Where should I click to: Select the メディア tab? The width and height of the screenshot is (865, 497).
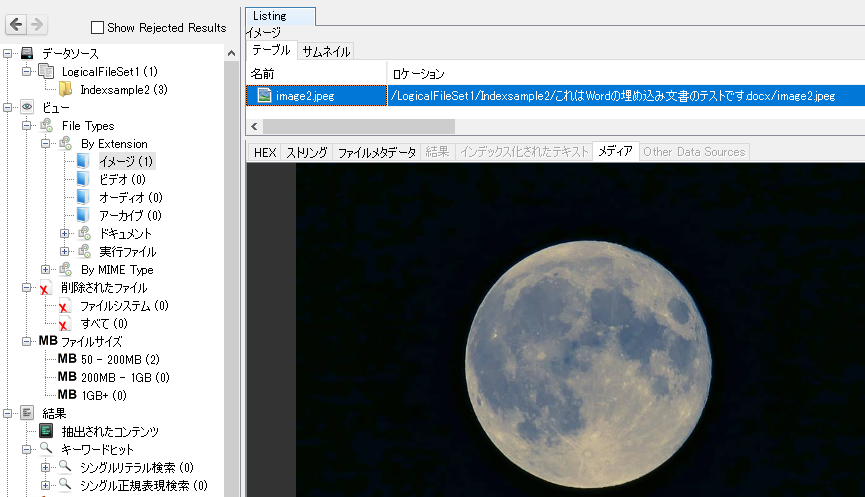[615, 151]
